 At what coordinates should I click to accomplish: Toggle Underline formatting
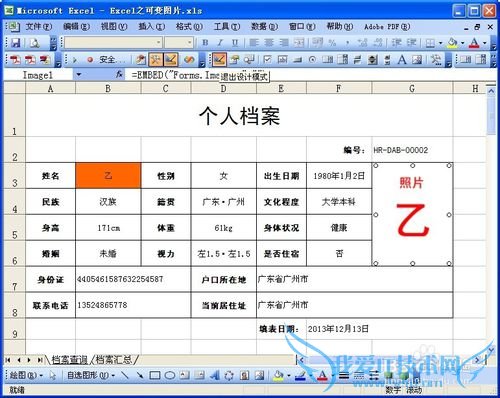click(235, 43)
